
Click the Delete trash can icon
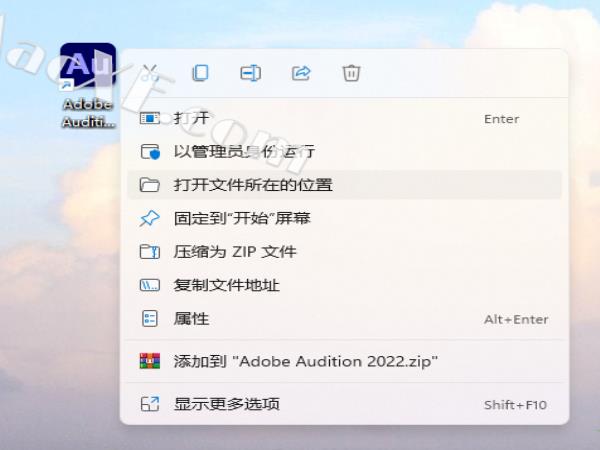[x=351, y=73]
